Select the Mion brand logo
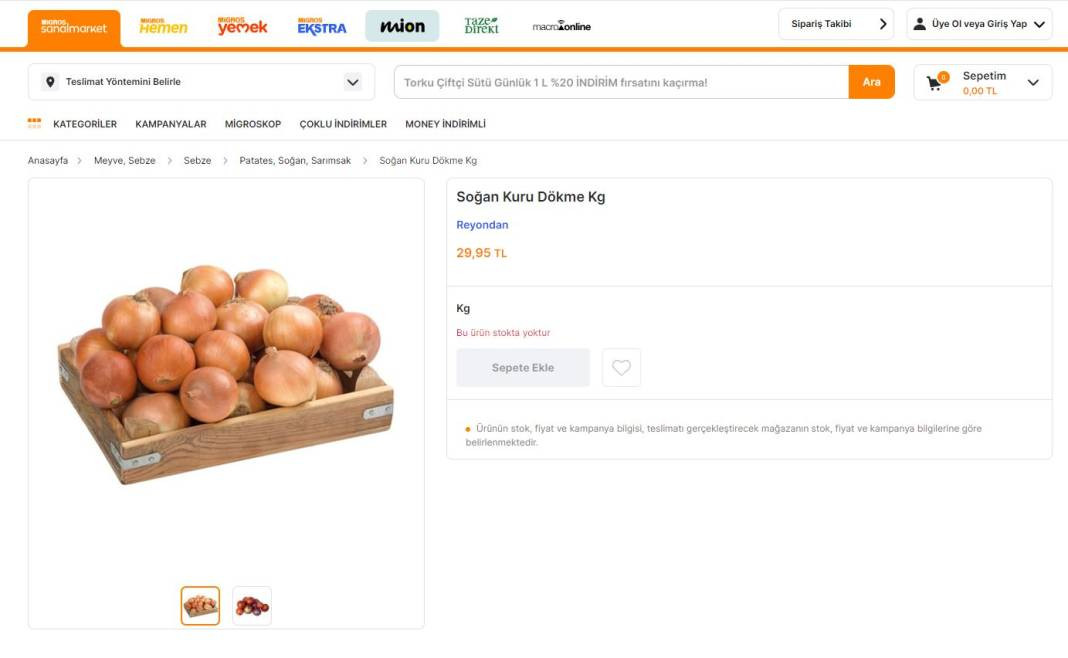 tap(402, 25)
